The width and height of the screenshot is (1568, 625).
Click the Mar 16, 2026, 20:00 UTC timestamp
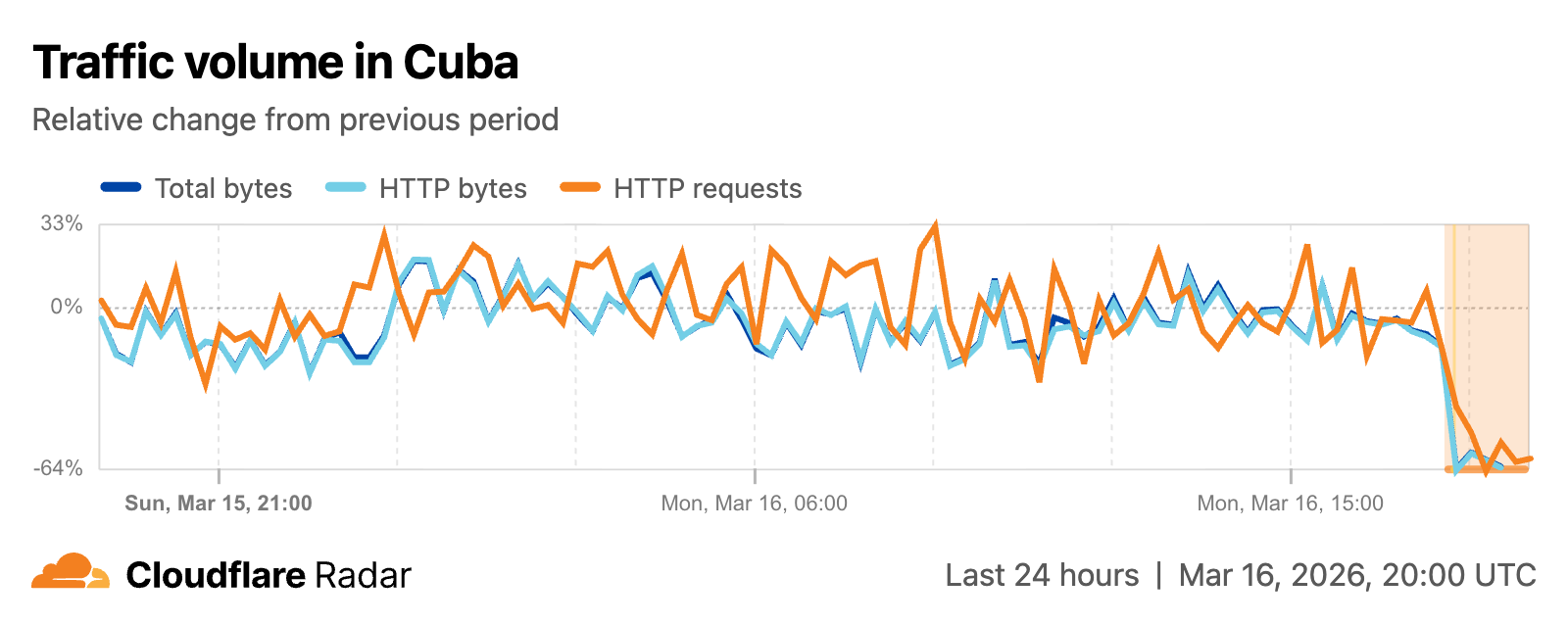1357,575
